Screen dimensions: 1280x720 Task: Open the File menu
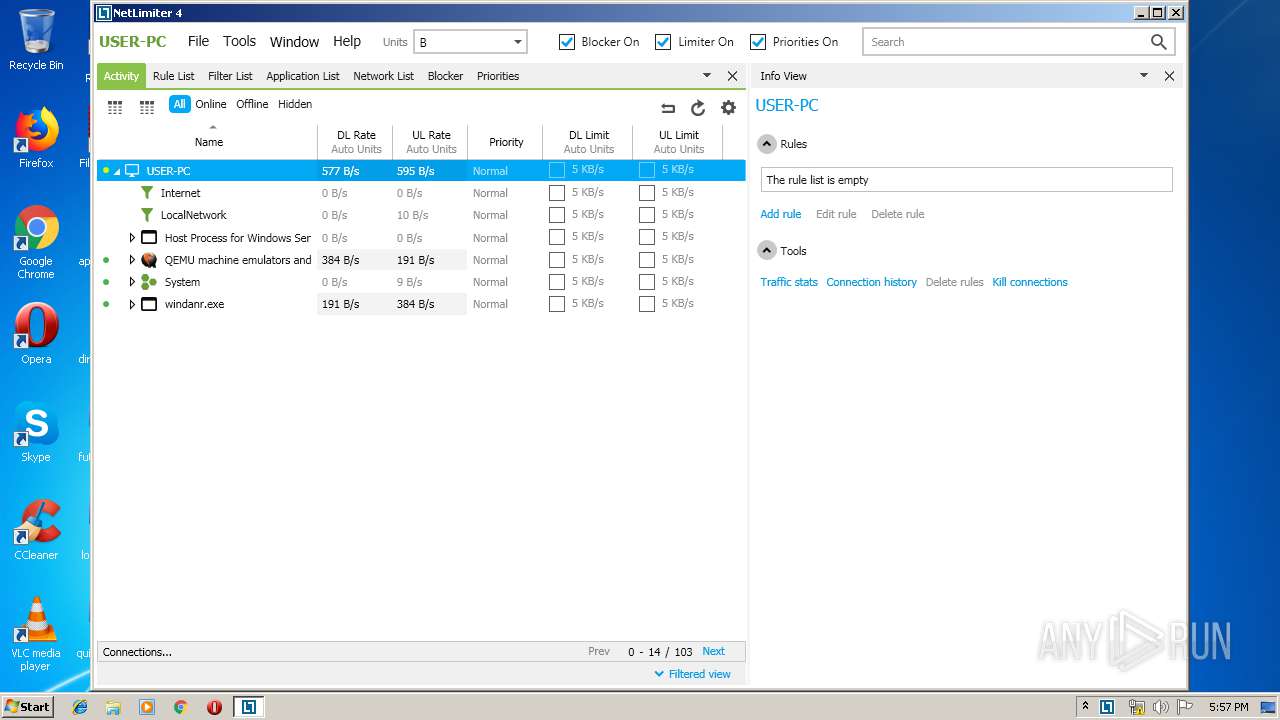pos(199,42)
